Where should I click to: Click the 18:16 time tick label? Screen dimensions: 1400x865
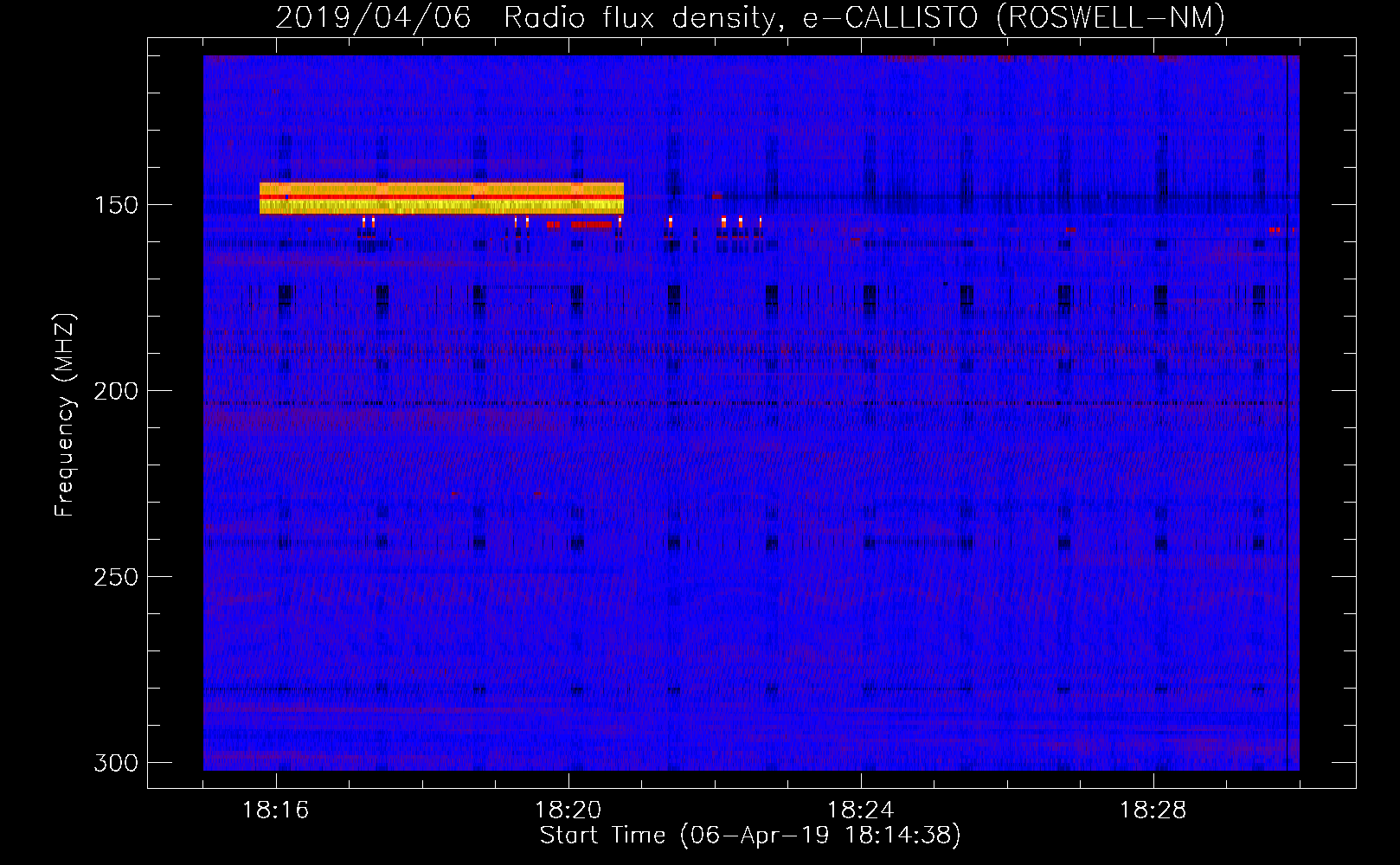click(x=275, y=811)
